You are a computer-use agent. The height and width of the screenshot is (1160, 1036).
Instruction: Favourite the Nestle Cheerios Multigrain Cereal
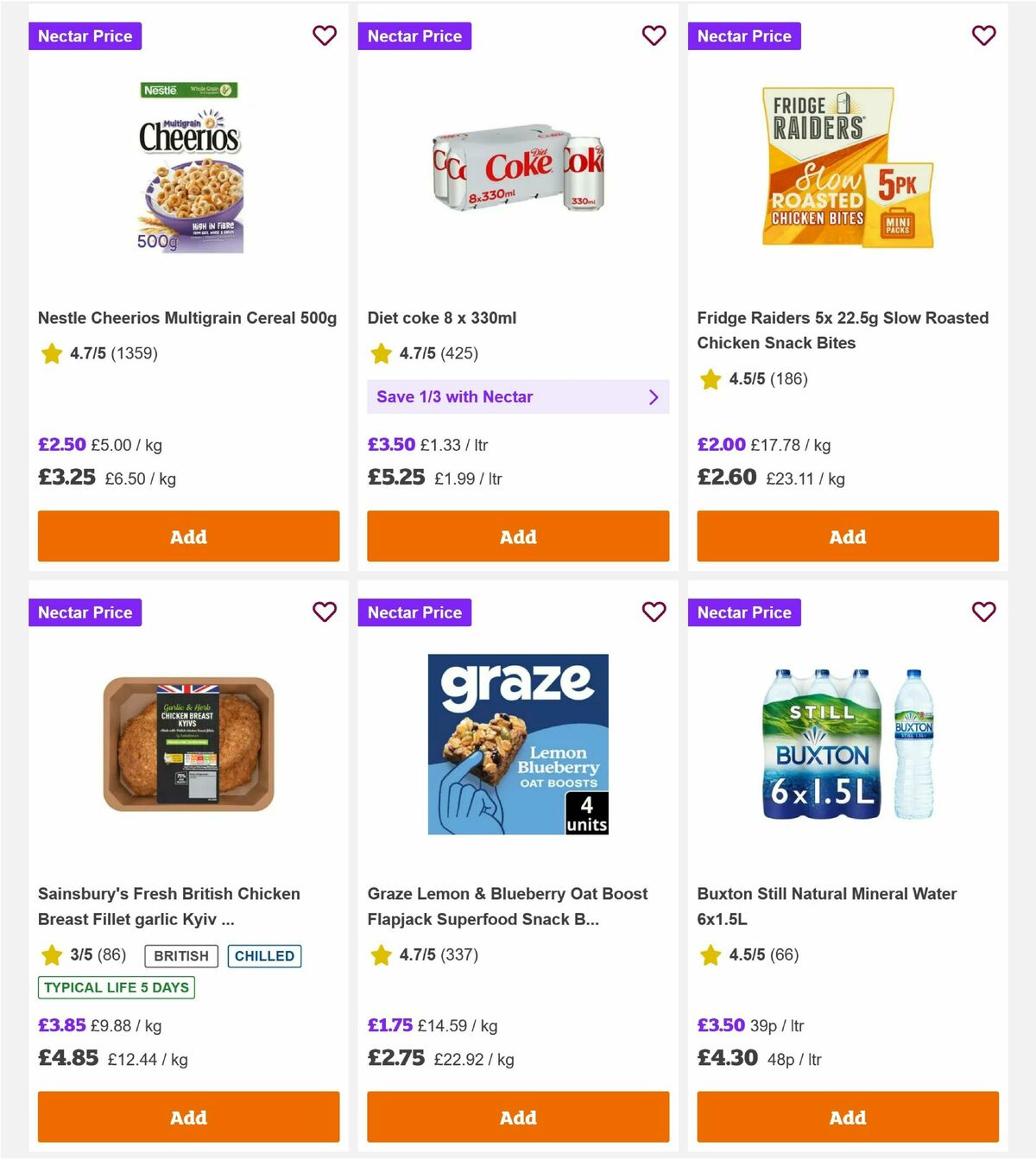(x=325, y=36)
